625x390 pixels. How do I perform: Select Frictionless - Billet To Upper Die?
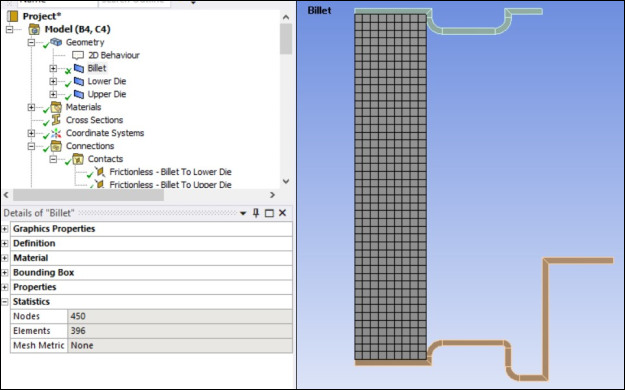click(170, 185)
